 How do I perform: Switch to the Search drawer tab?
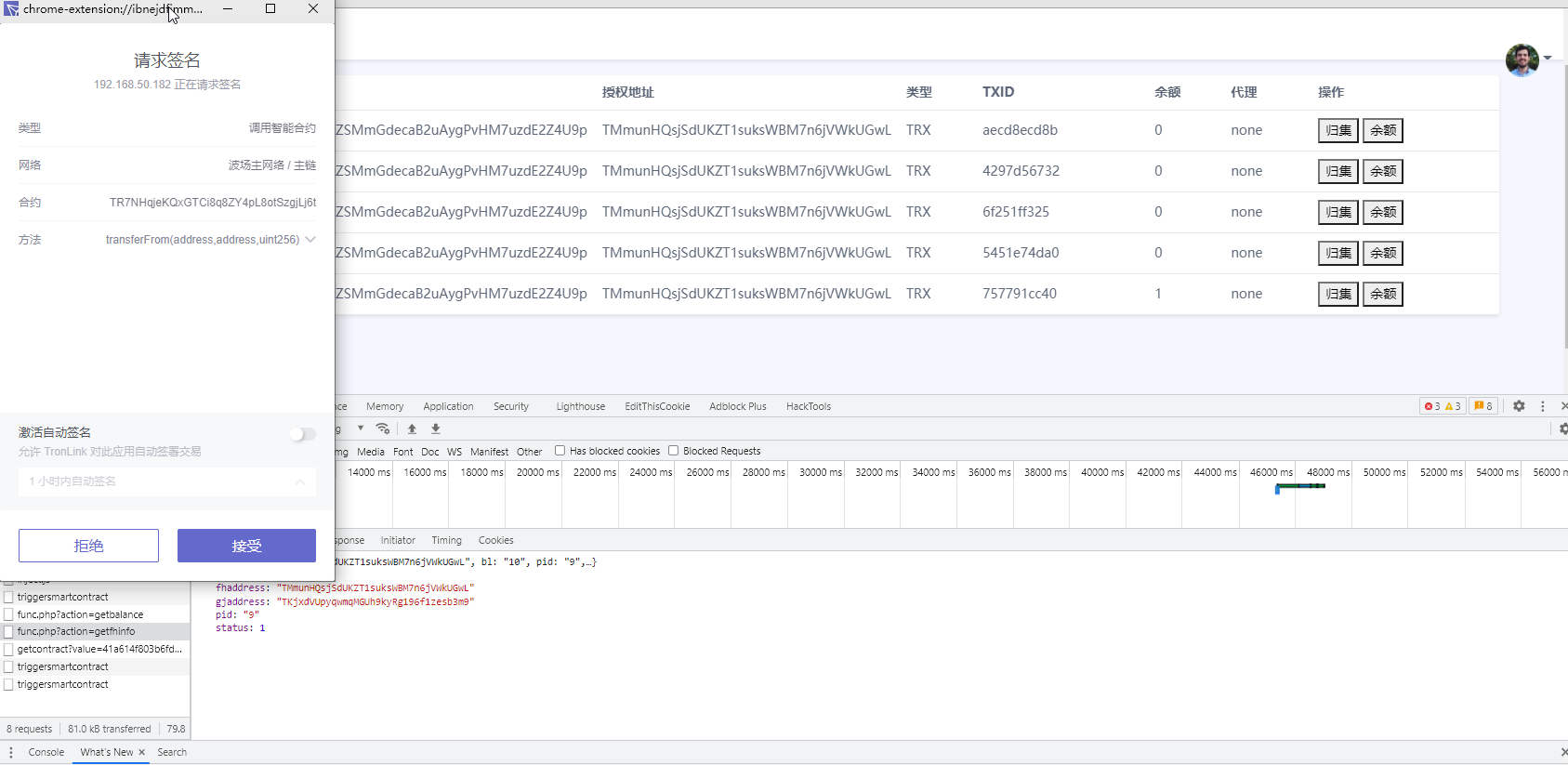(172, 752)
